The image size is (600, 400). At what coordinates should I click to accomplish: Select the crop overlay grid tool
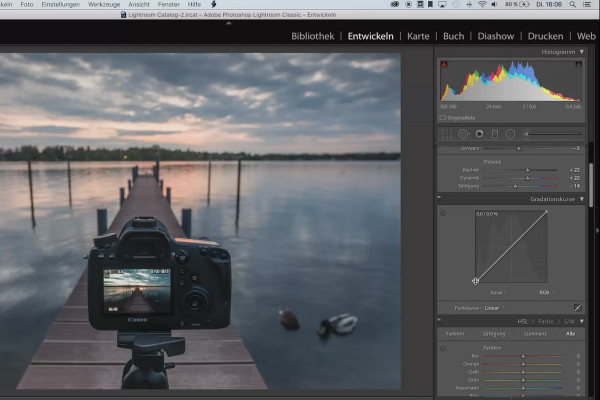(446, 134)
